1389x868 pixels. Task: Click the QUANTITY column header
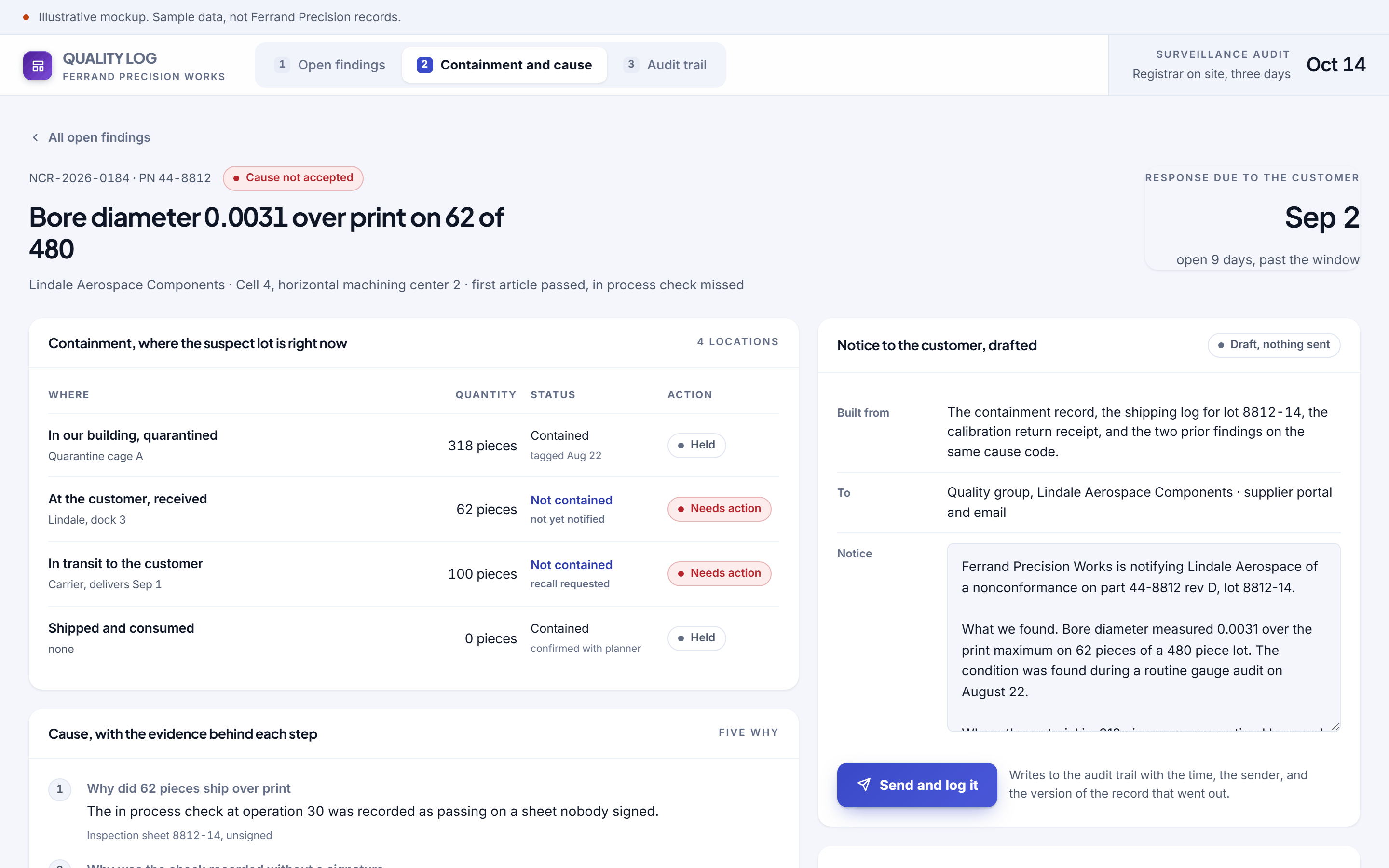(486, 395)
